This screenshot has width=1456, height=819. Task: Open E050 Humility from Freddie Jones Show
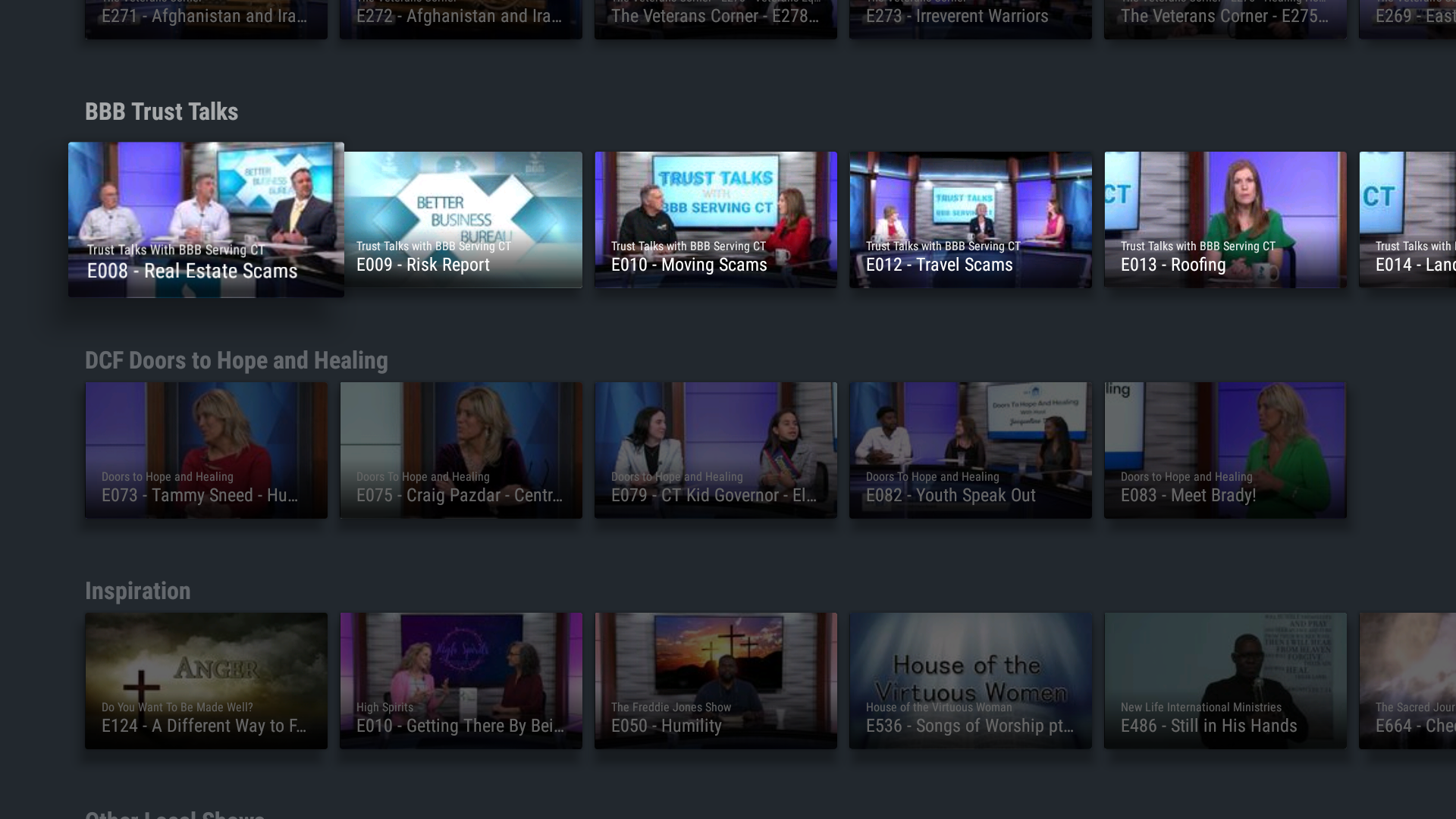(x=715, y=680)
